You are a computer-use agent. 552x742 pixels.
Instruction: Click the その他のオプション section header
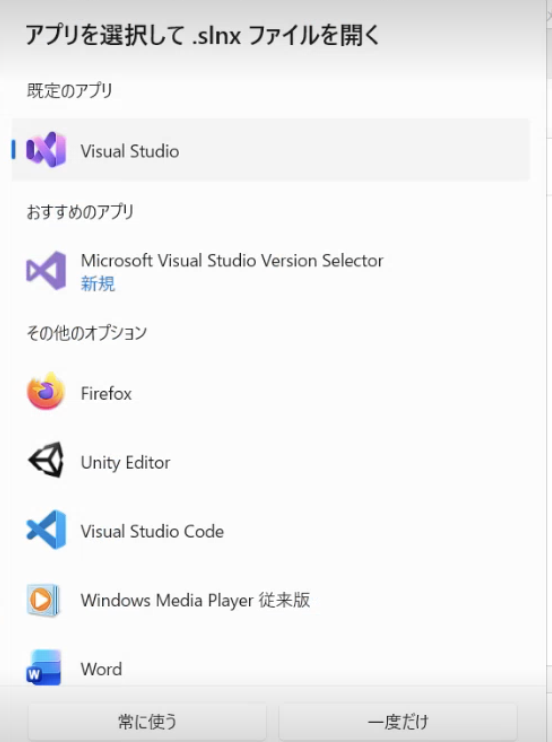point(87,333)
